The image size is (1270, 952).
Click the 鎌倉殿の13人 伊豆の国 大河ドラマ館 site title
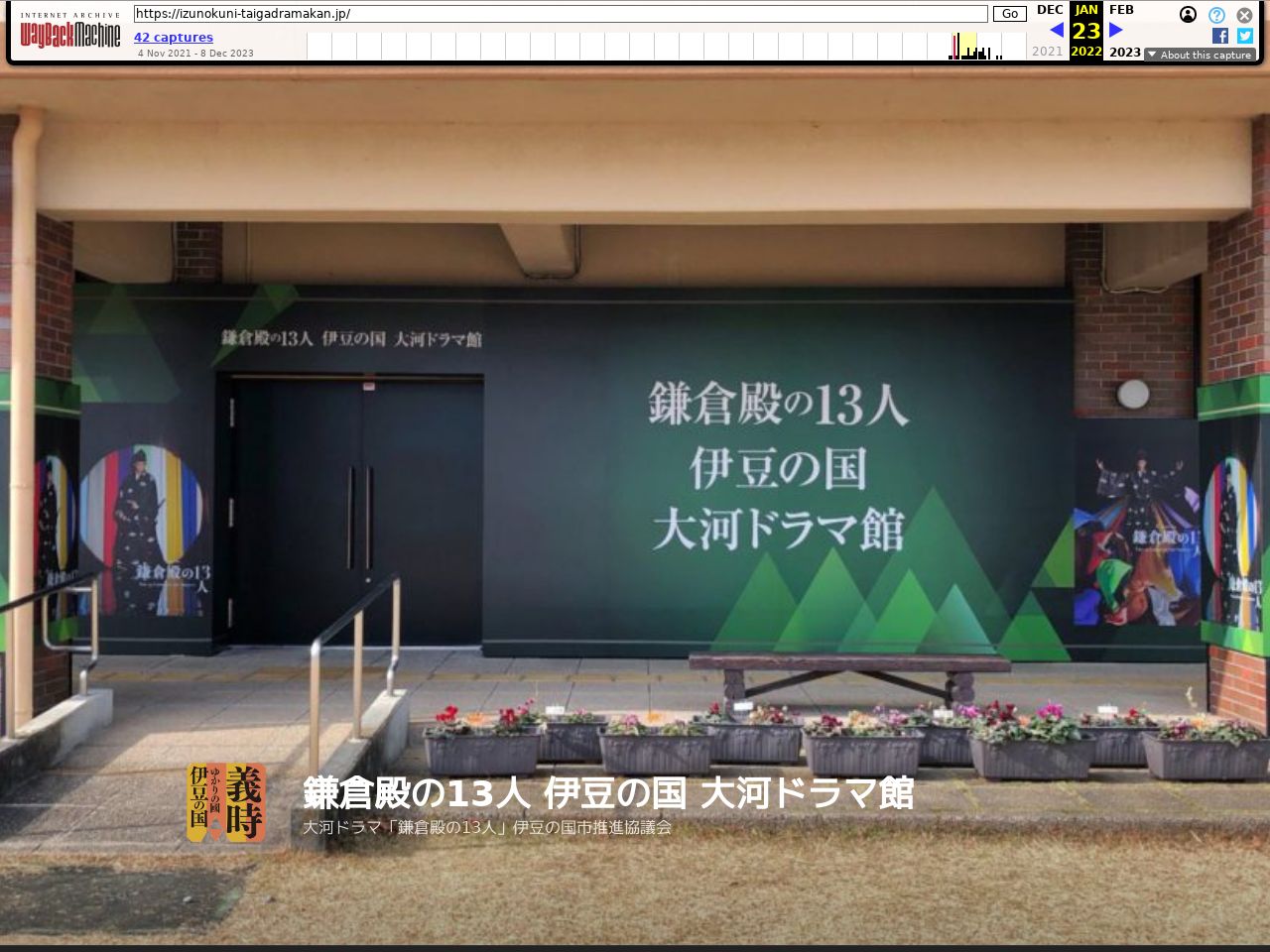tap(607, 793)
